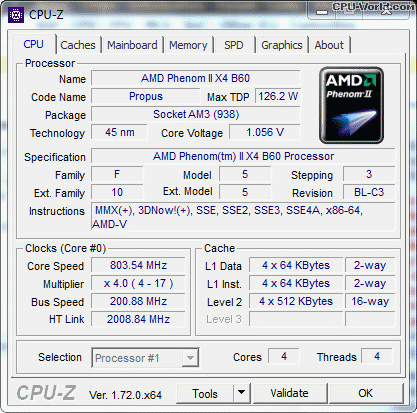This screenshot has width=417, height=413.
Task: Click the Package value Socket AM3 (938)
Action: coord(195,114)
